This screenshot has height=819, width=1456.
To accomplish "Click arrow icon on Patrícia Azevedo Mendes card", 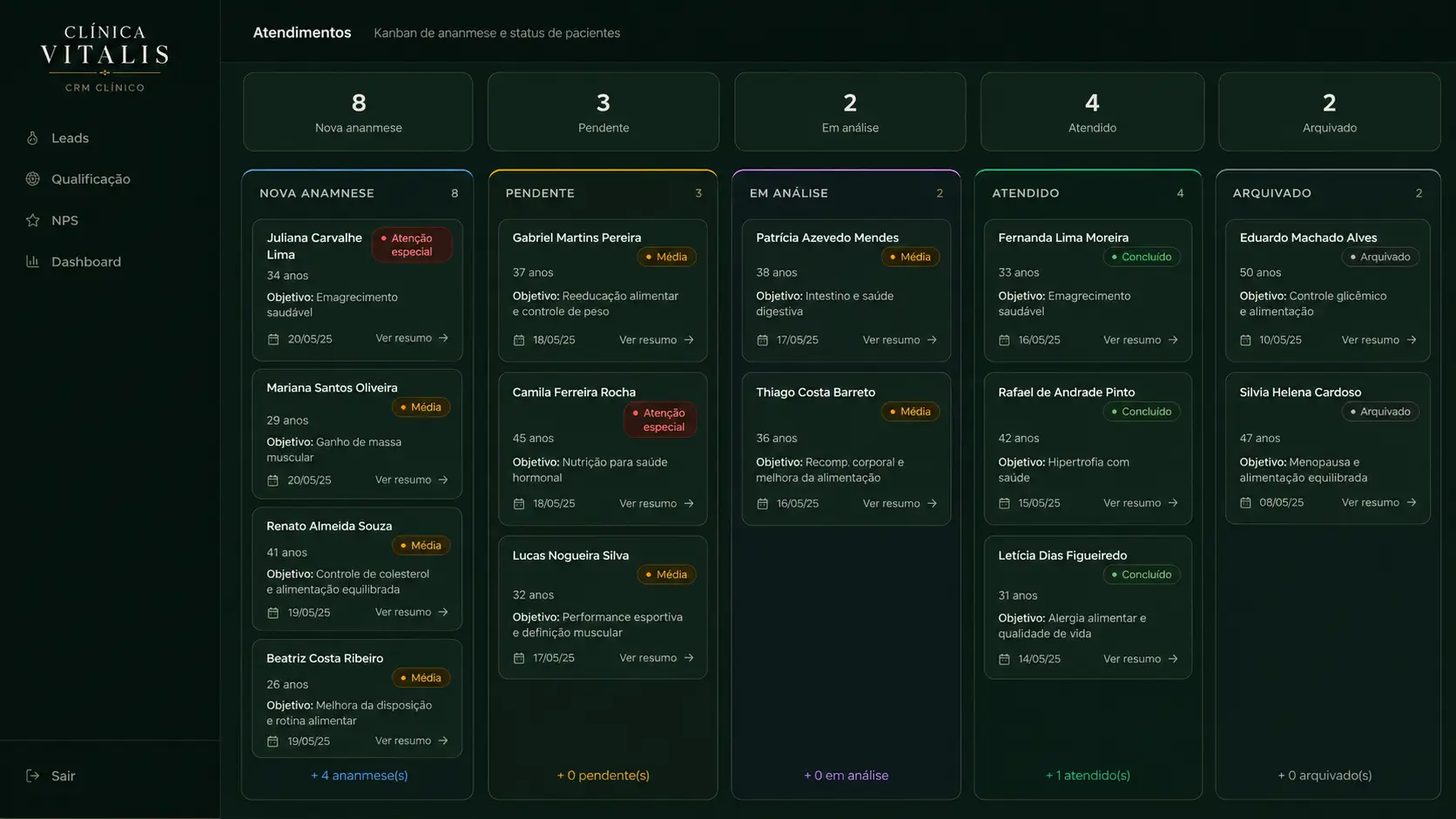I will [932, 339].
